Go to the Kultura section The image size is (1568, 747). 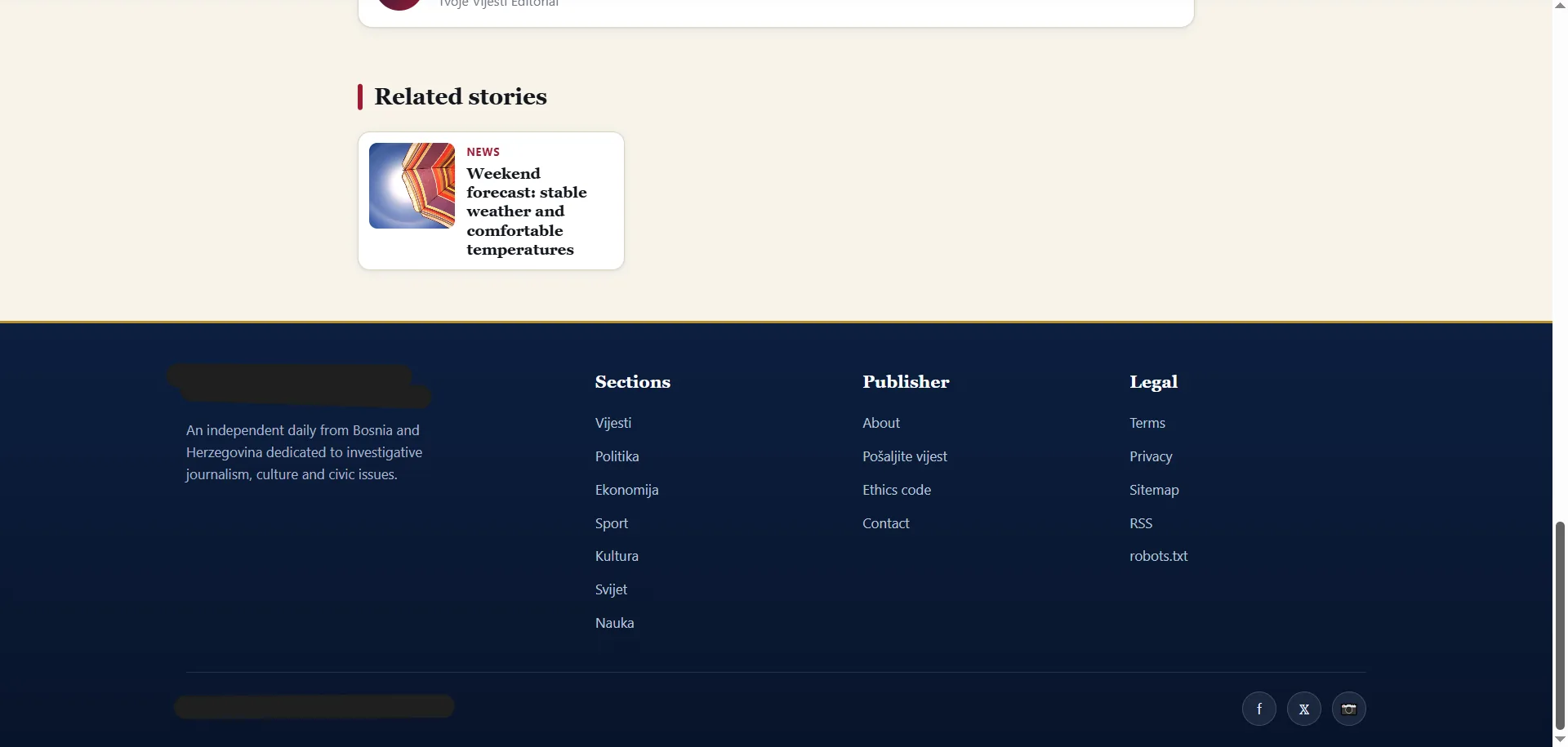click(617, 556)
